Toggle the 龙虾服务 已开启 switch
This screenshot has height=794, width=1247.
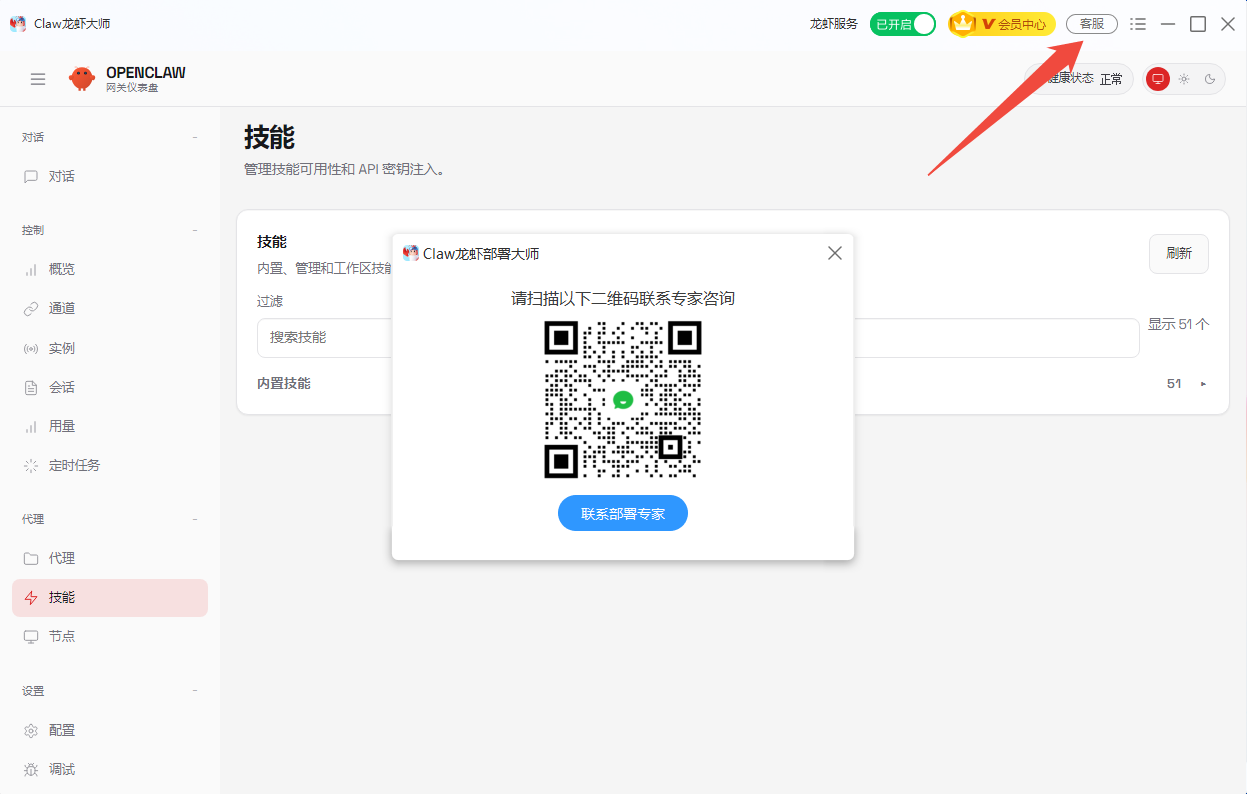(902, 24)
